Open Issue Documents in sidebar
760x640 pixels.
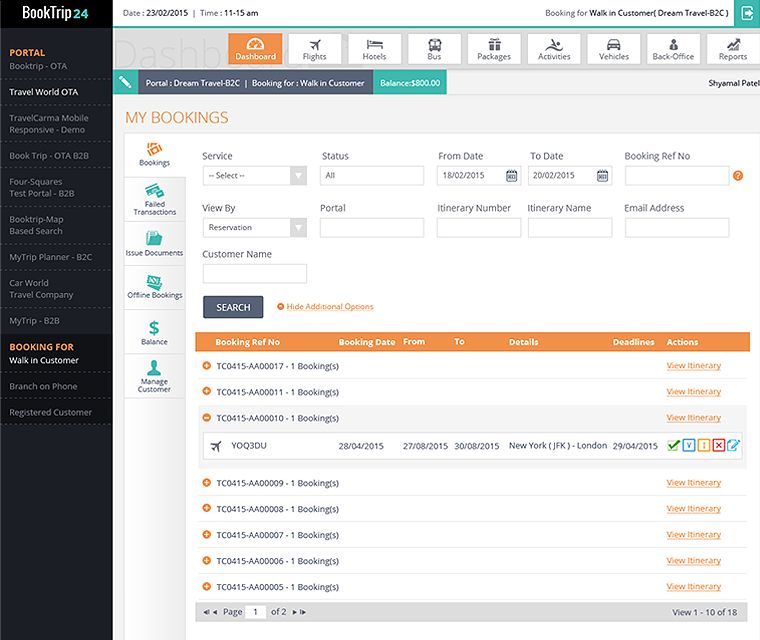pos(154,243)
